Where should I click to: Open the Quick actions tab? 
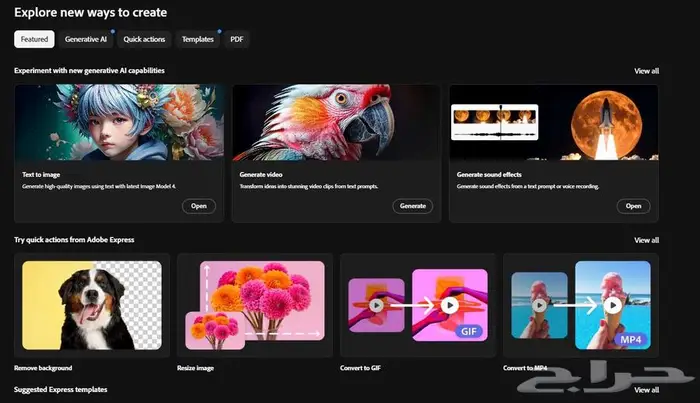[x=144, y=39]
